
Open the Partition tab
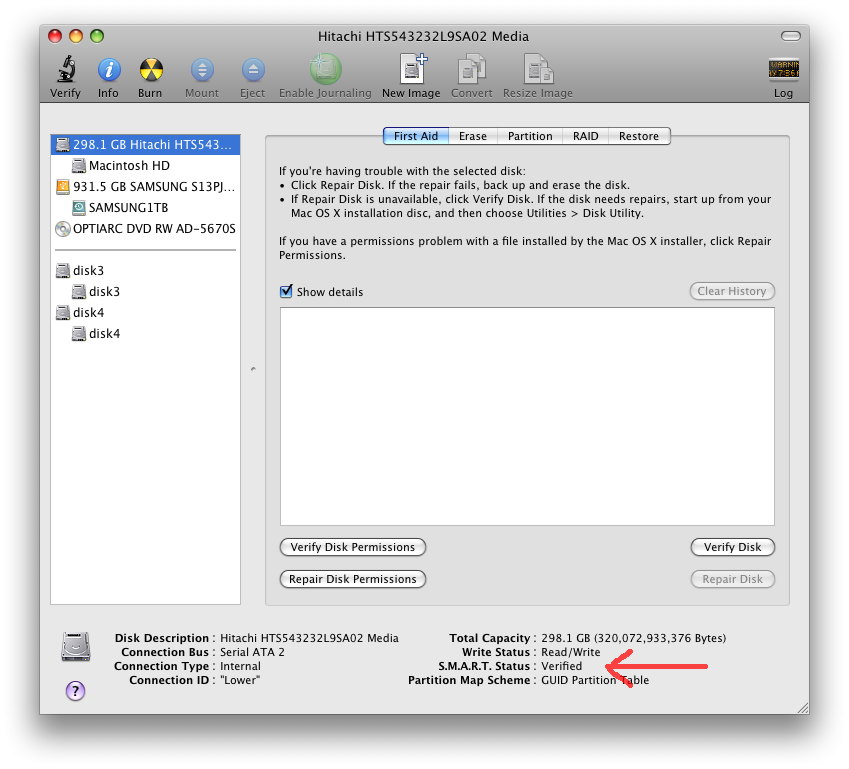(530, 136)
